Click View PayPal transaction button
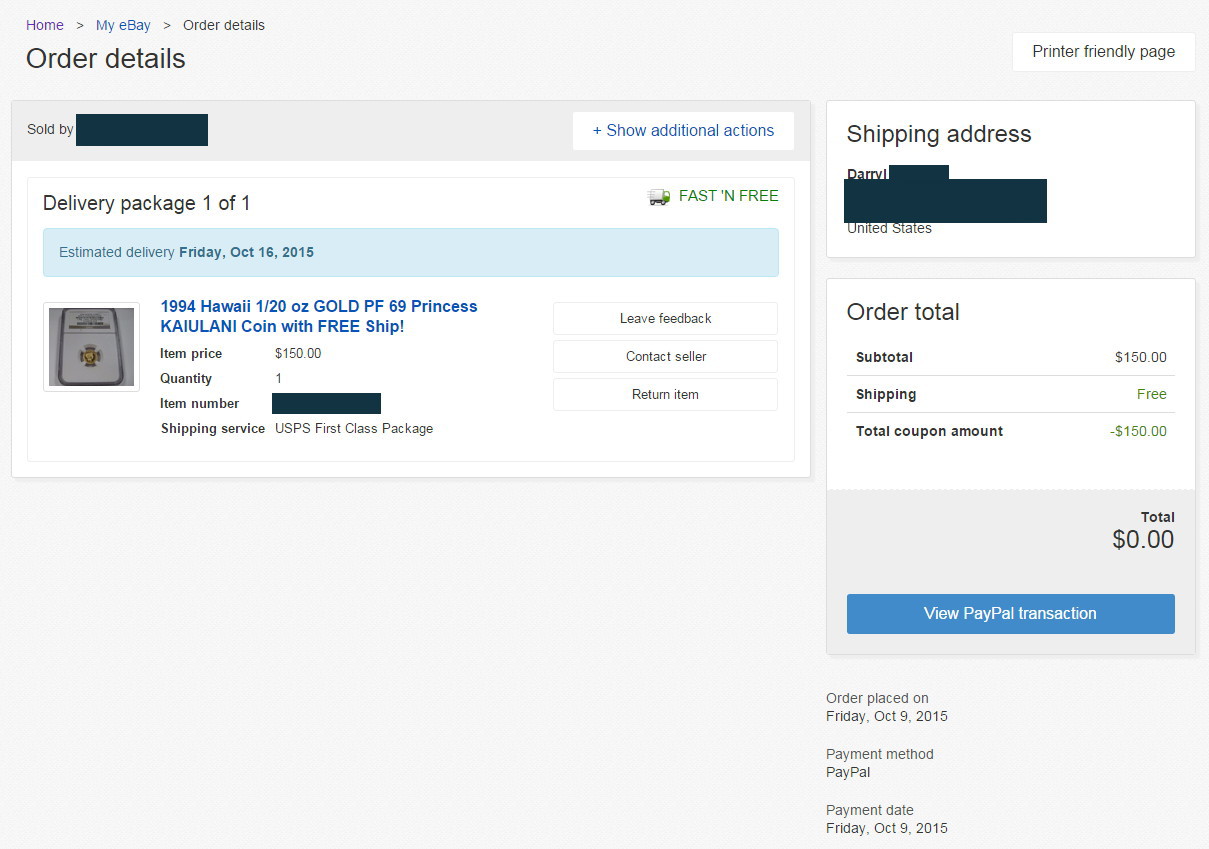The height and width of the screenshot is (849, 1209). pyautogui.click(x=1010, y=614)
